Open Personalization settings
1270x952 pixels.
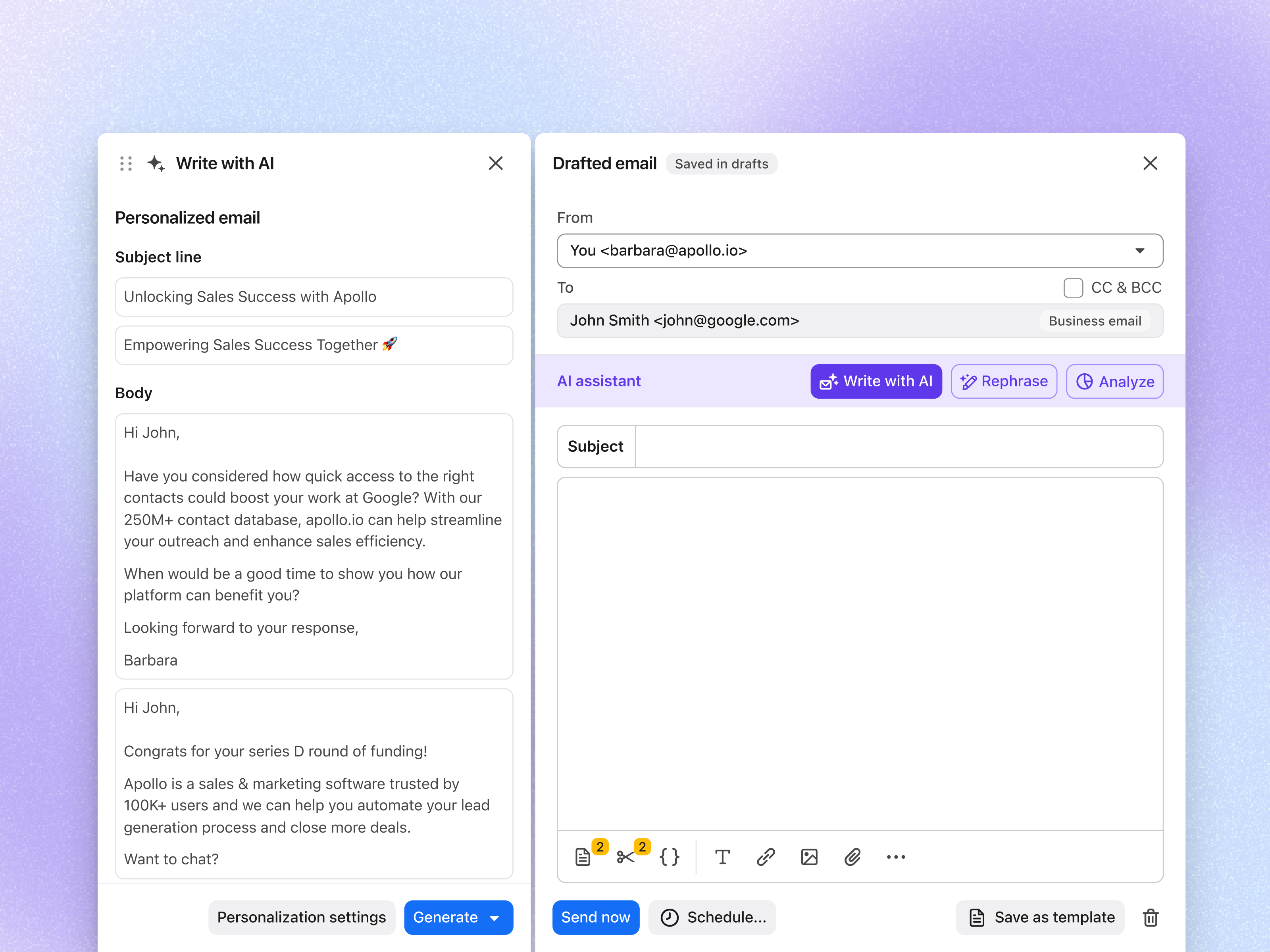point(301,917)
